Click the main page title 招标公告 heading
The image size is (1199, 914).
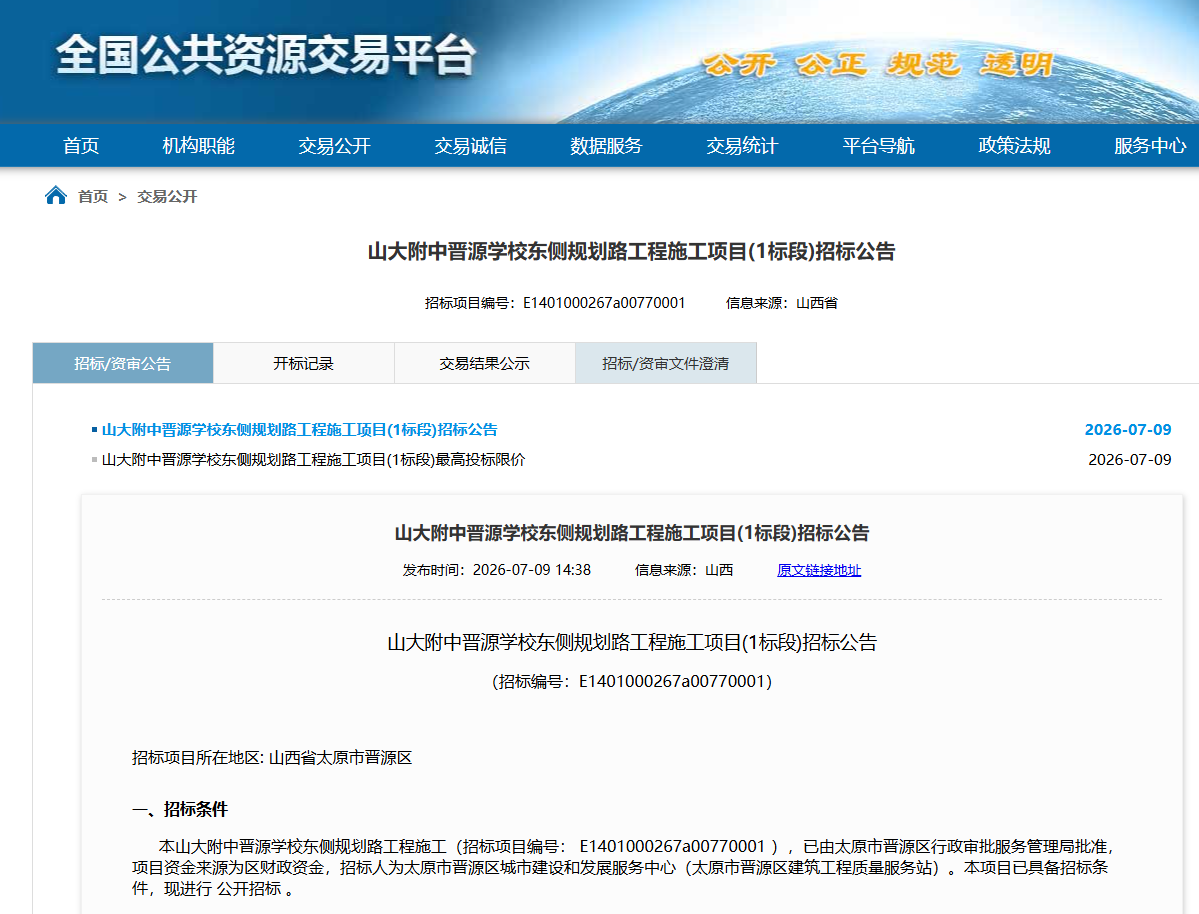click(632, 252)
